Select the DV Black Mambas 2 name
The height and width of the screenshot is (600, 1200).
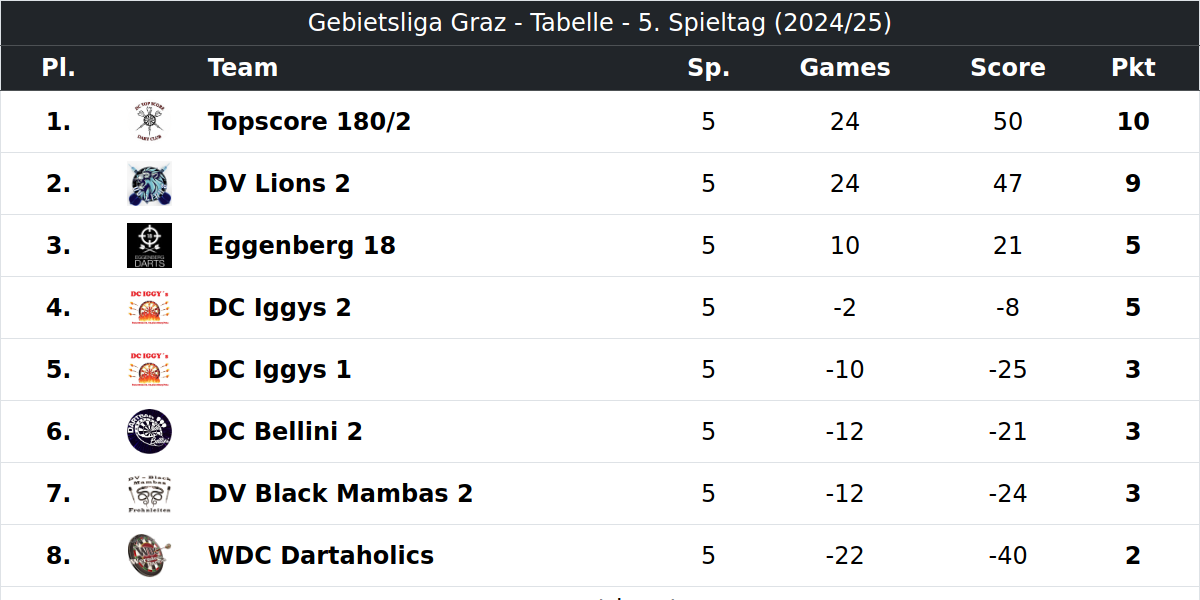point(341,494)
